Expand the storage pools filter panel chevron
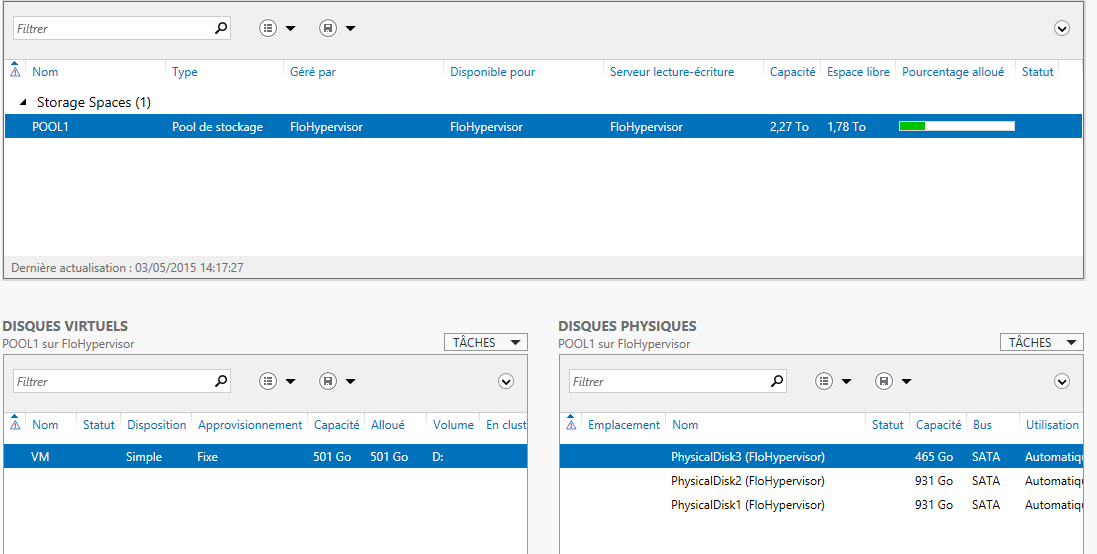This screenshot has width=1097, height=554. [1062, 29]
